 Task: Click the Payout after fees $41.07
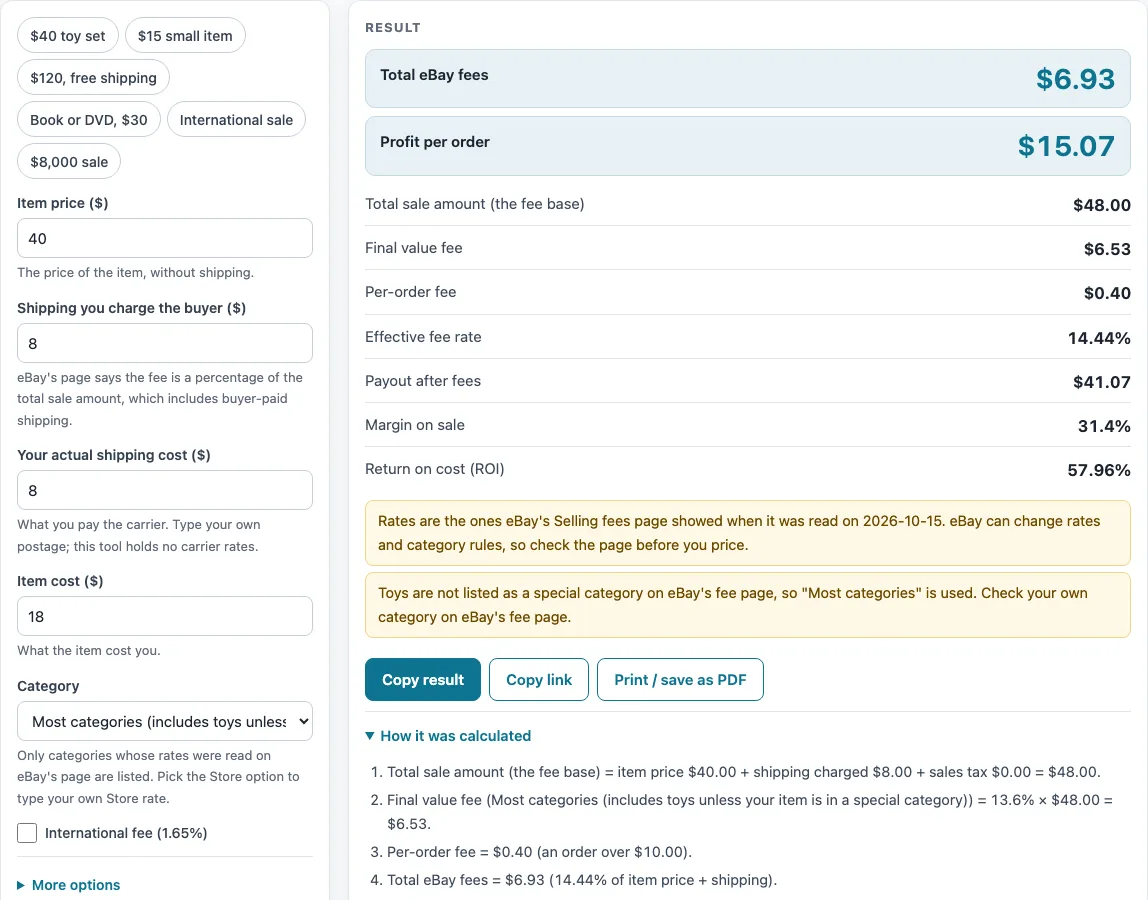[1102, 382]
